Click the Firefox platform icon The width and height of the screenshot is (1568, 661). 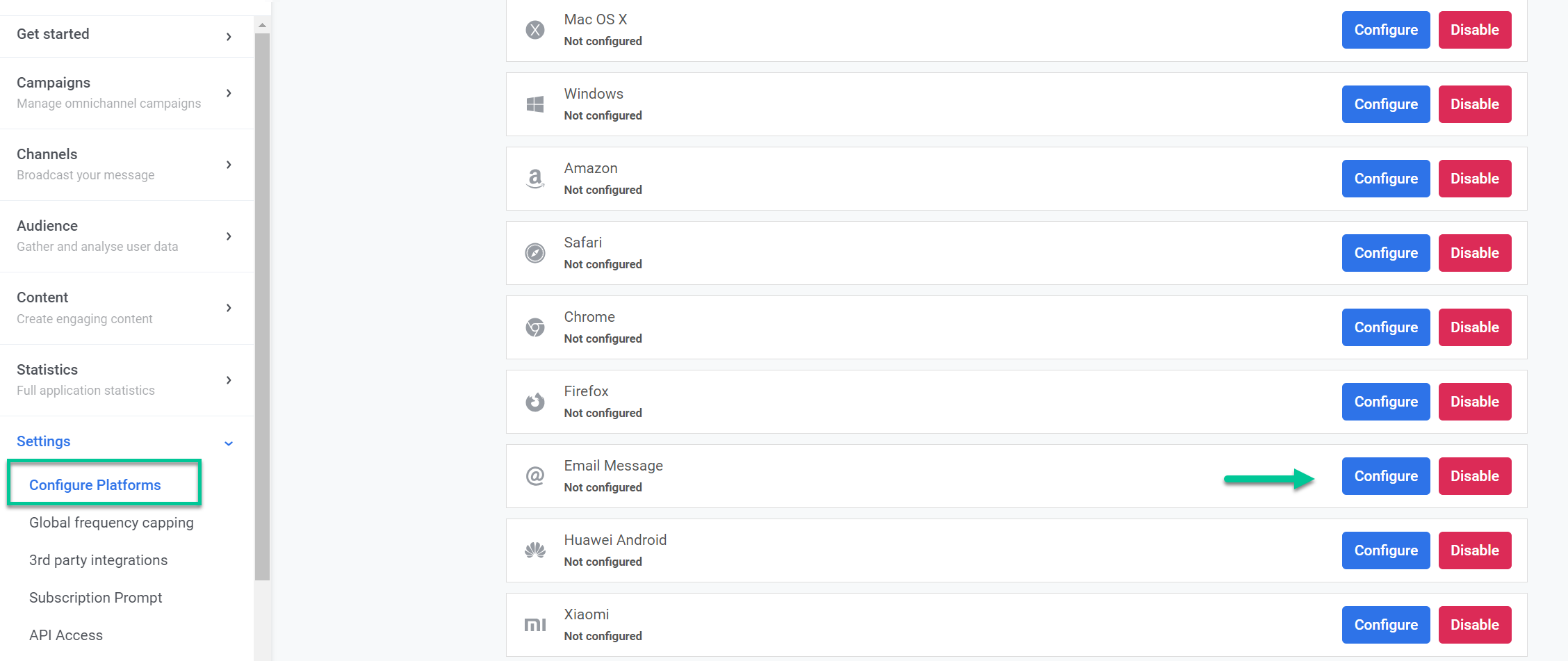click(x=534, y=402)
